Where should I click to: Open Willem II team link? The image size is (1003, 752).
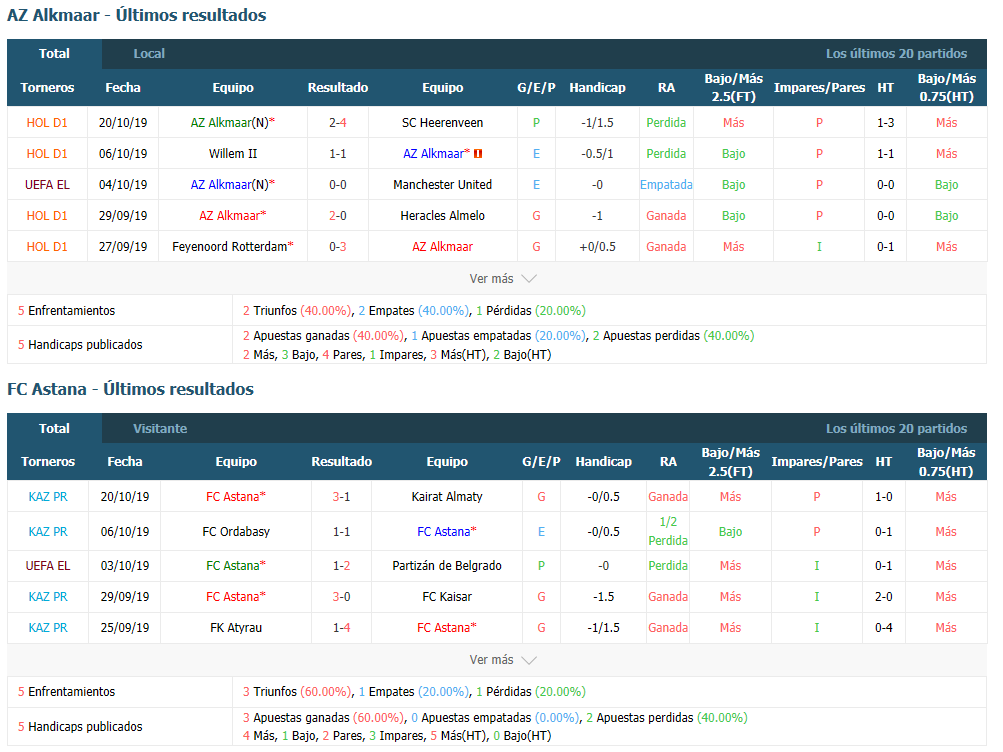(x=233, y=153)
